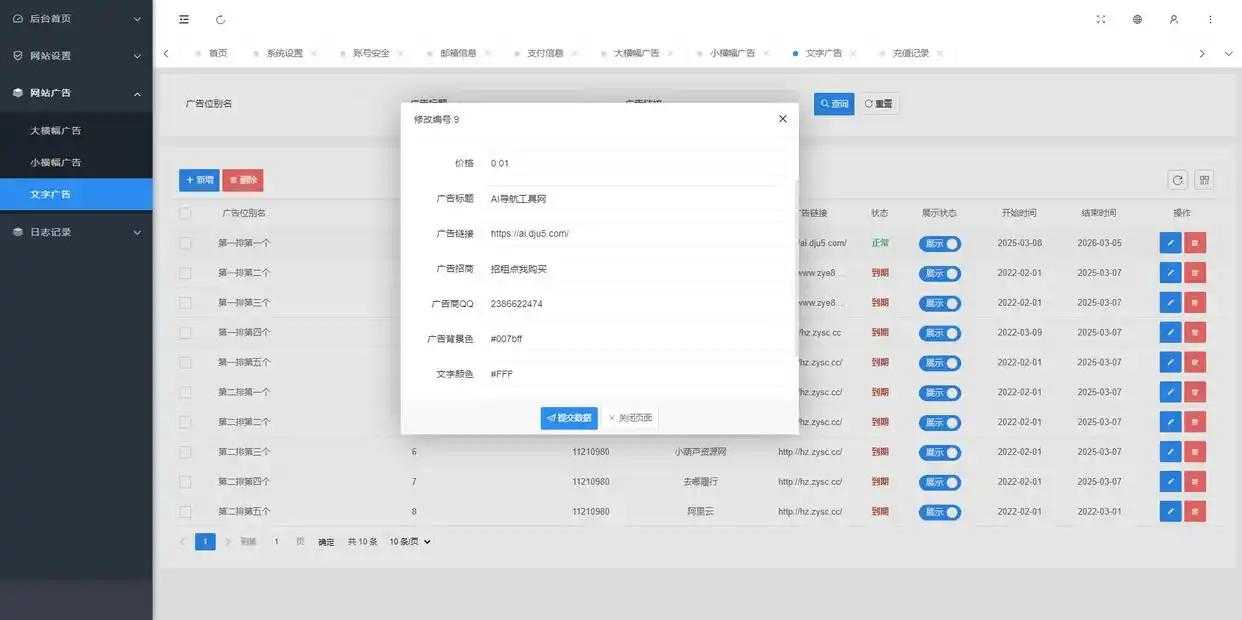Edit the 第二排第五个 row
This screenshot has width=1242, height=620.
pos(1170,511)
